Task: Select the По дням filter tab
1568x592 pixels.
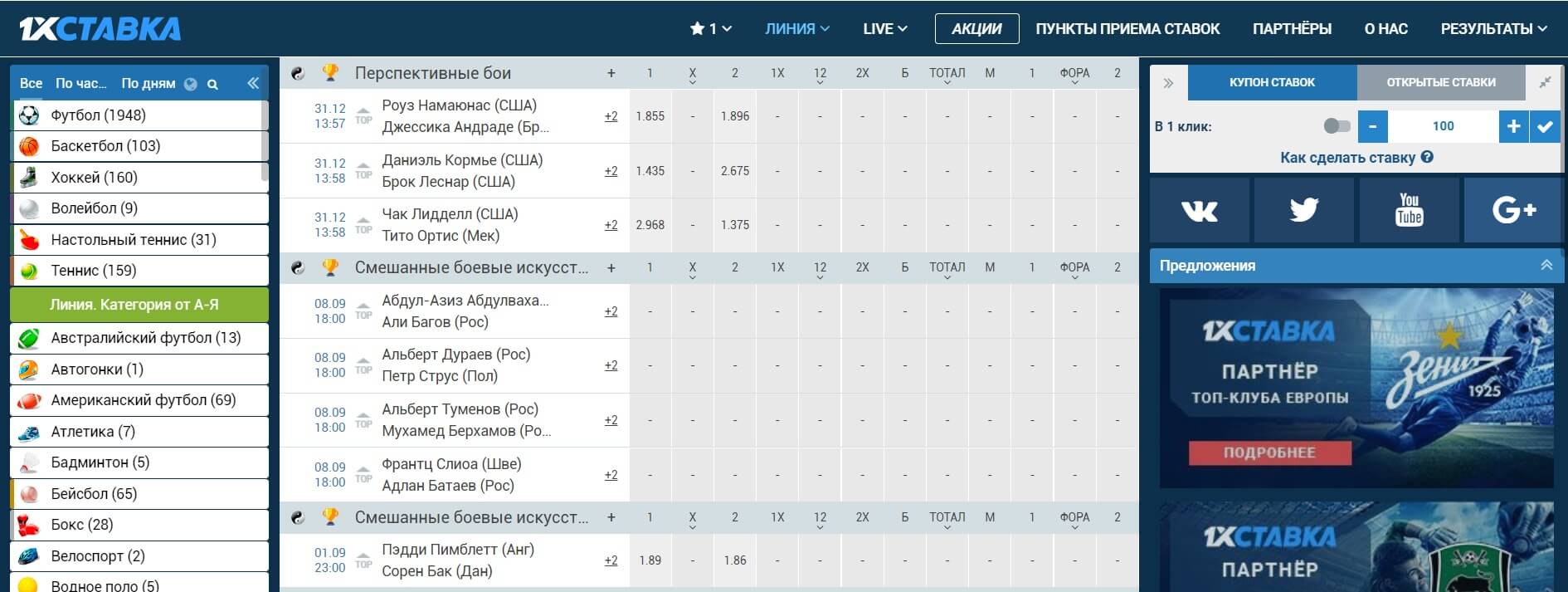Action: (x=148, y=84)
